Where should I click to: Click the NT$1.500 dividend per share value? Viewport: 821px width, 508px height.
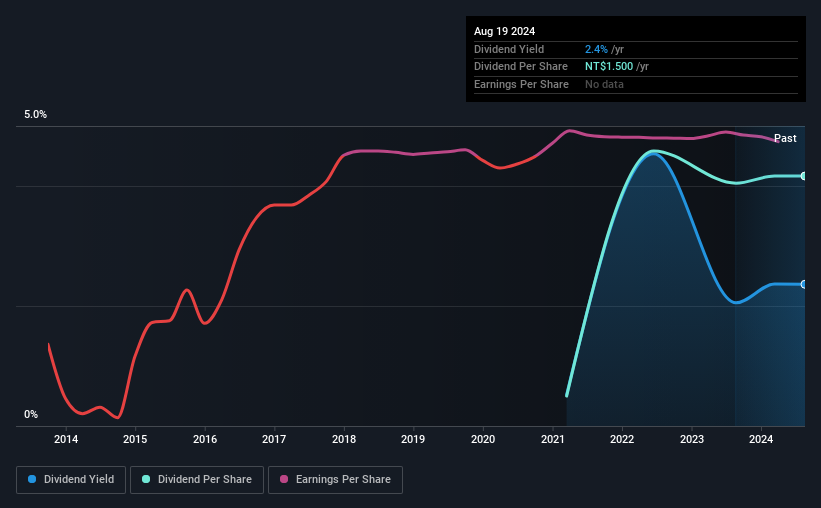[x=609, y=67]
